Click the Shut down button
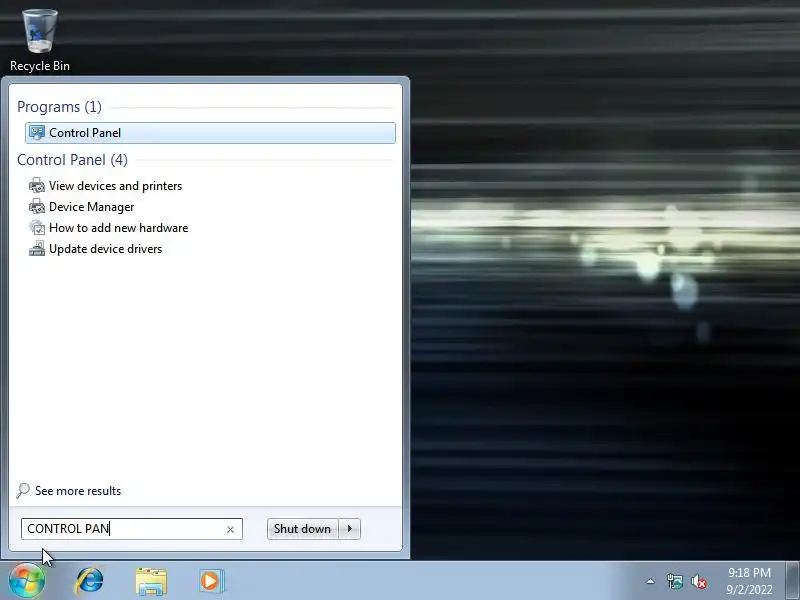This screenshot has height=600, width=800. [302, 529]
